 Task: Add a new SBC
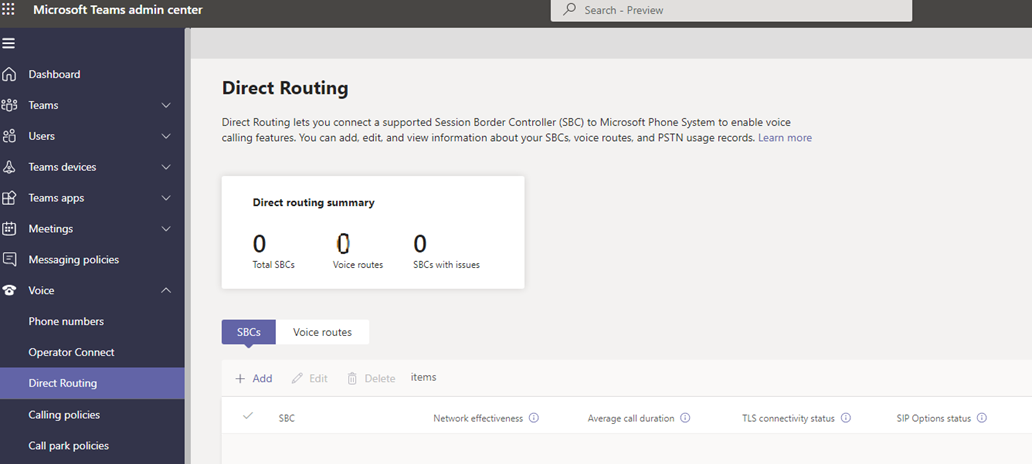tap(253, 378)
